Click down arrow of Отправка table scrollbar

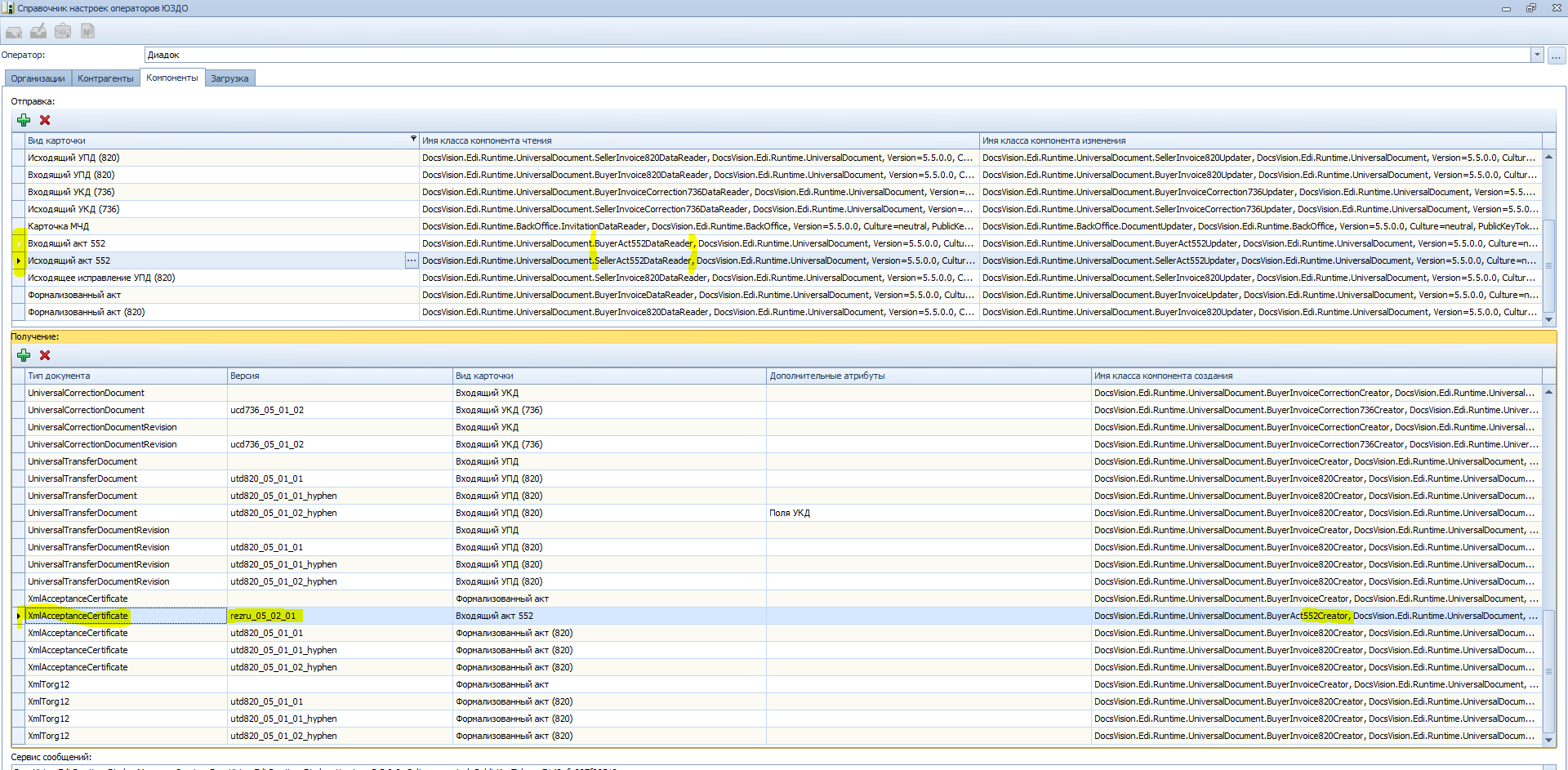pos(1549,319)
